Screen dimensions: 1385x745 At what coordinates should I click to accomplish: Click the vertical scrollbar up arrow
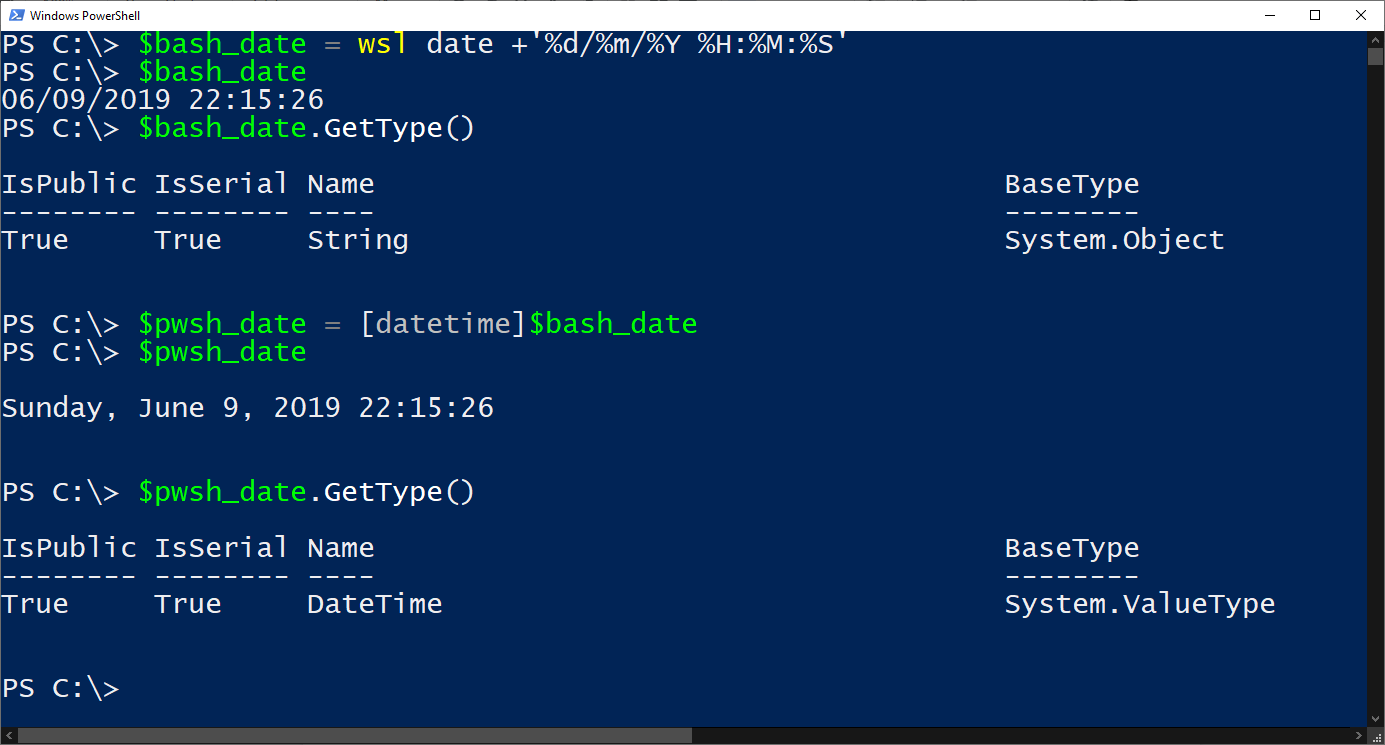coord(1375,42)
